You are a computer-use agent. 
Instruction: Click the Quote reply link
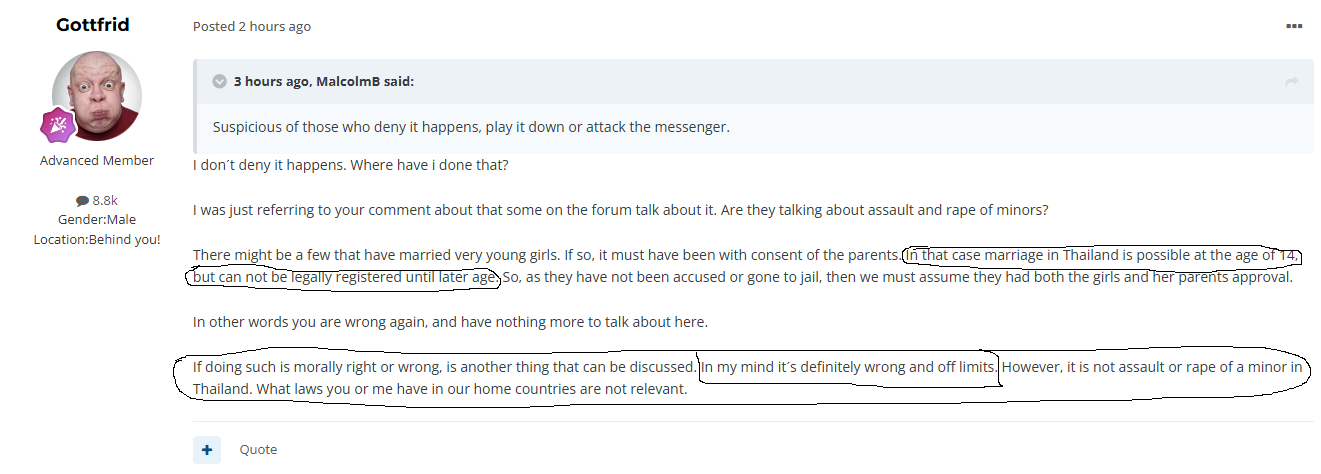pos(258,450)
